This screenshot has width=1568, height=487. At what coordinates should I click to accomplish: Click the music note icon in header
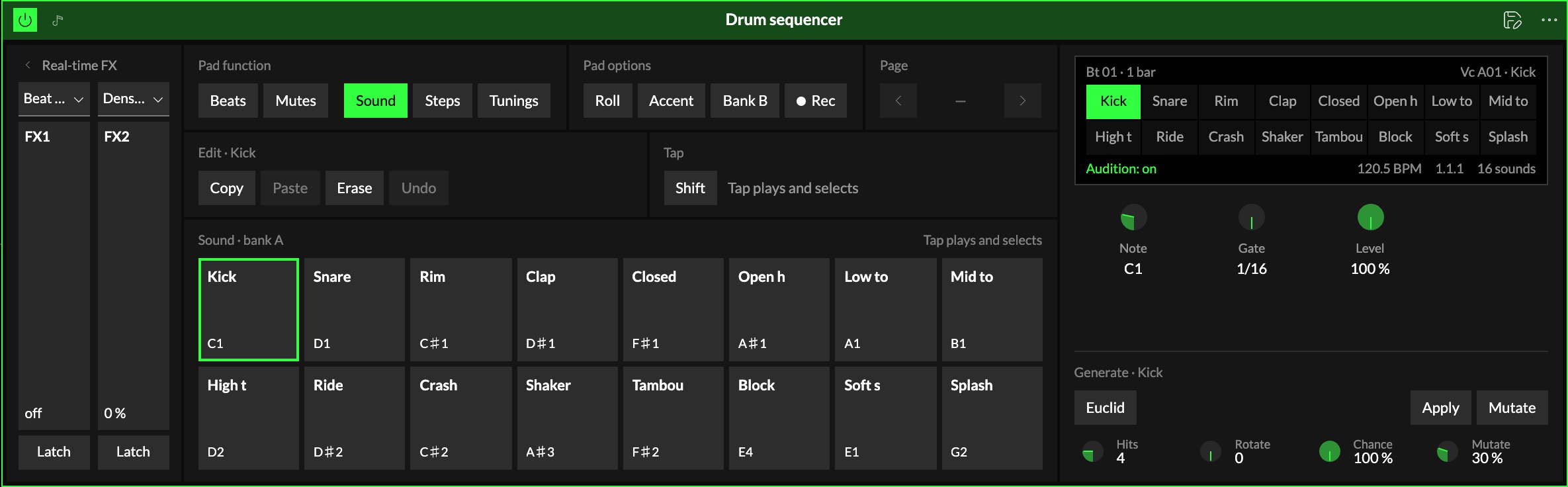pos(58,20)
